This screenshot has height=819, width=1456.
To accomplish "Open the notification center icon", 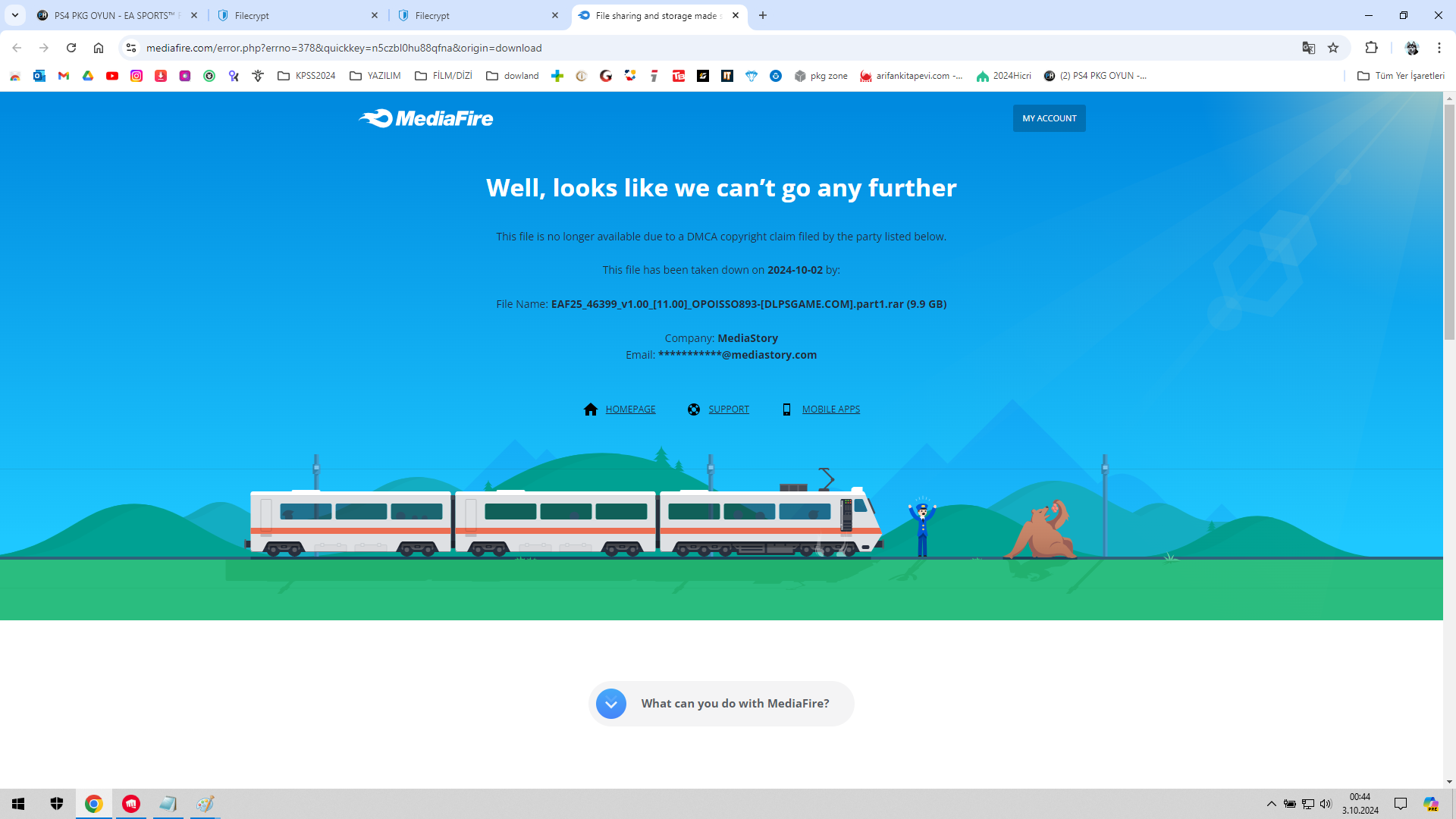I will (1401, 804).
